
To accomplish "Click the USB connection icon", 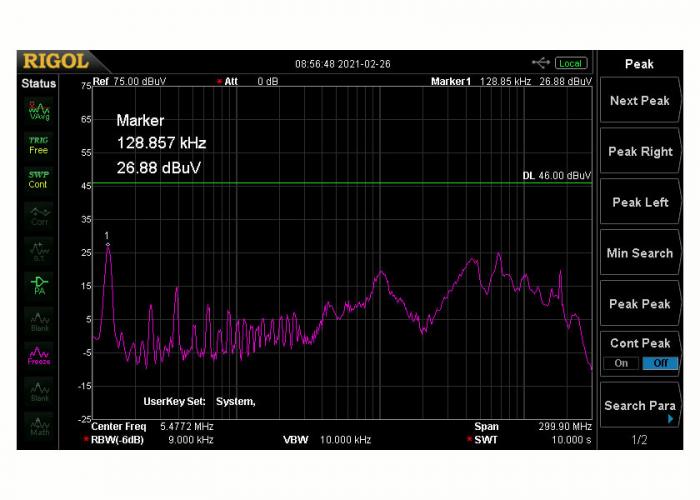I will pos(541,63).
